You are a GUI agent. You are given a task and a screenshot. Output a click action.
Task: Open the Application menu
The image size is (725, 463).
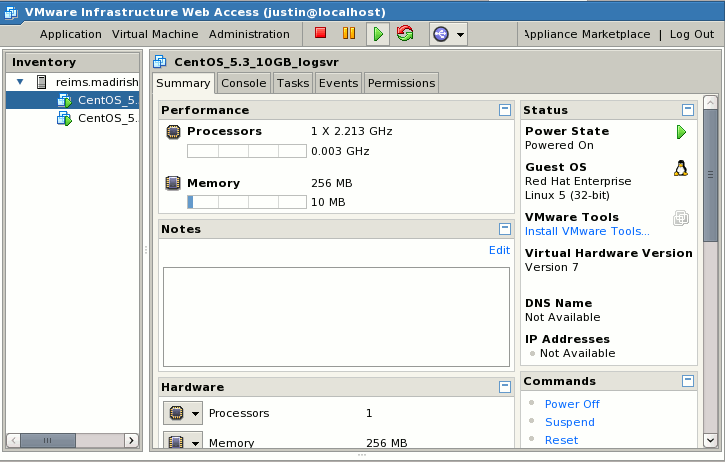[x=71, y=34]
